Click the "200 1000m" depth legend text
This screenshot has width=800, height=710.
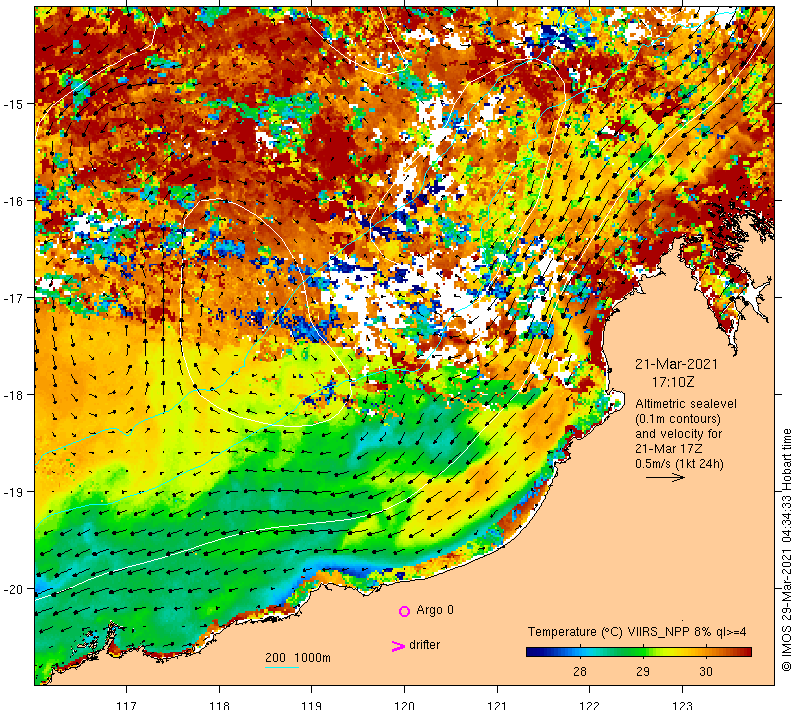[297, 657]
